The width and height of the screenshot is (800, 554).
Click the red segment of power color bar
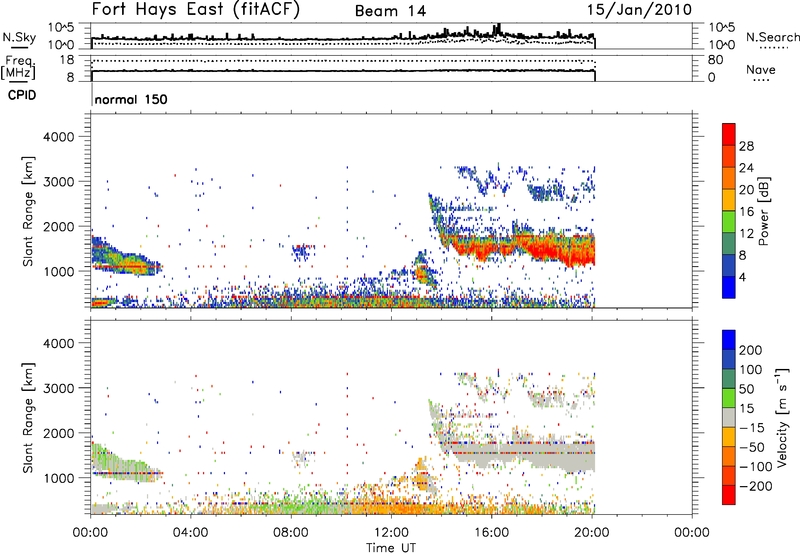(729, 134)
